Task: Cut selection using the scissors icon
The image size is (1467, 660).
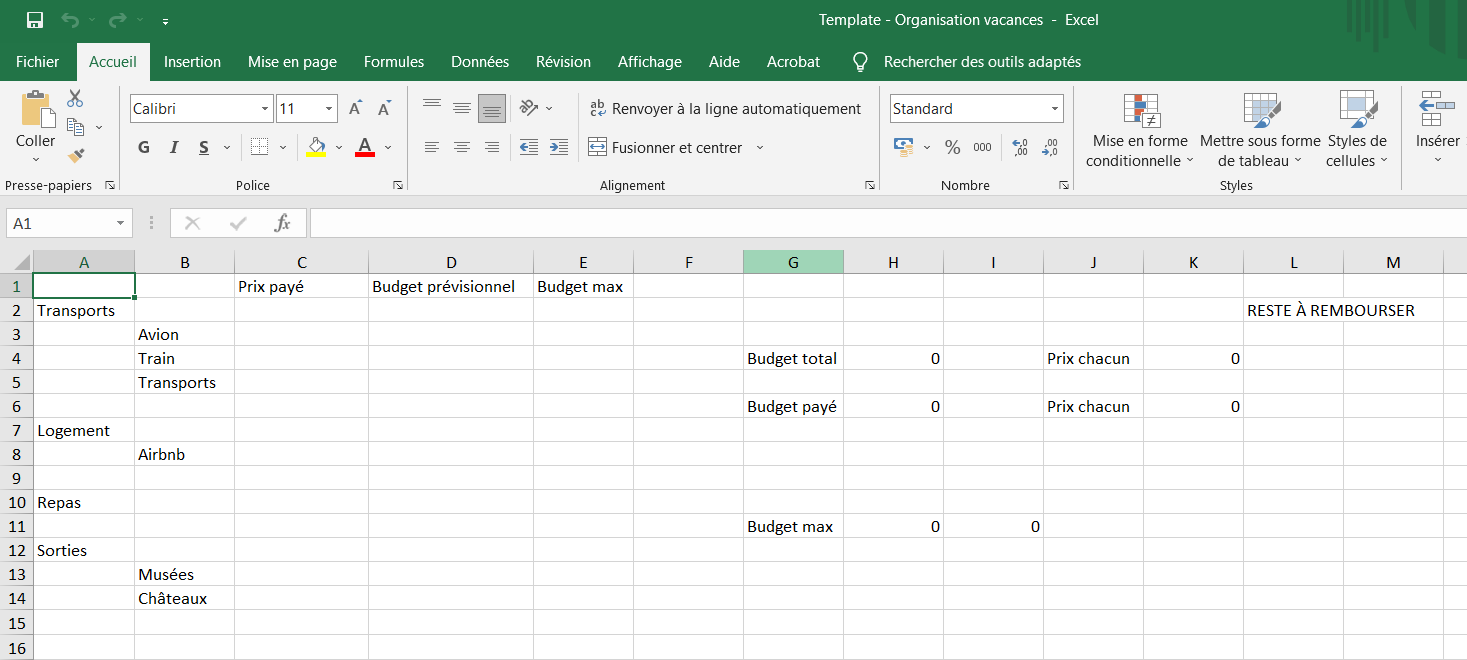Action: coord(74,96)
